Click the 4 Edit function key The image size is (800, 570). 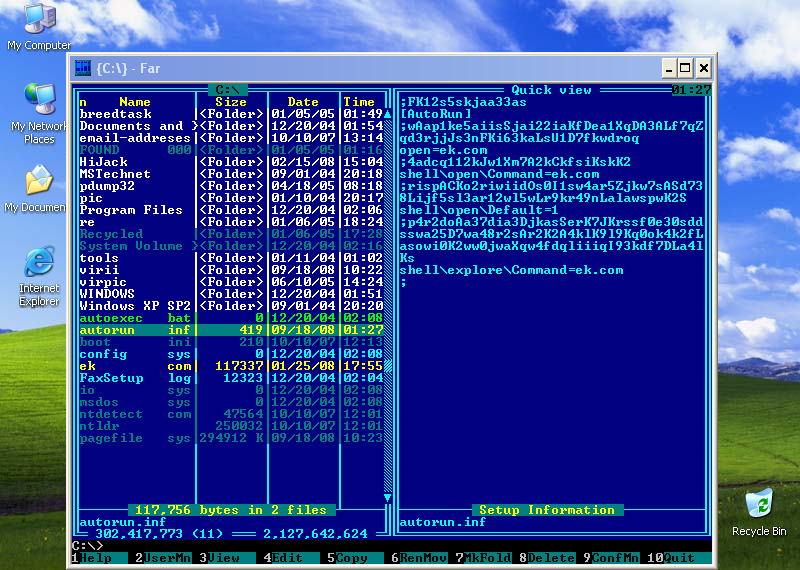(291, 558)
